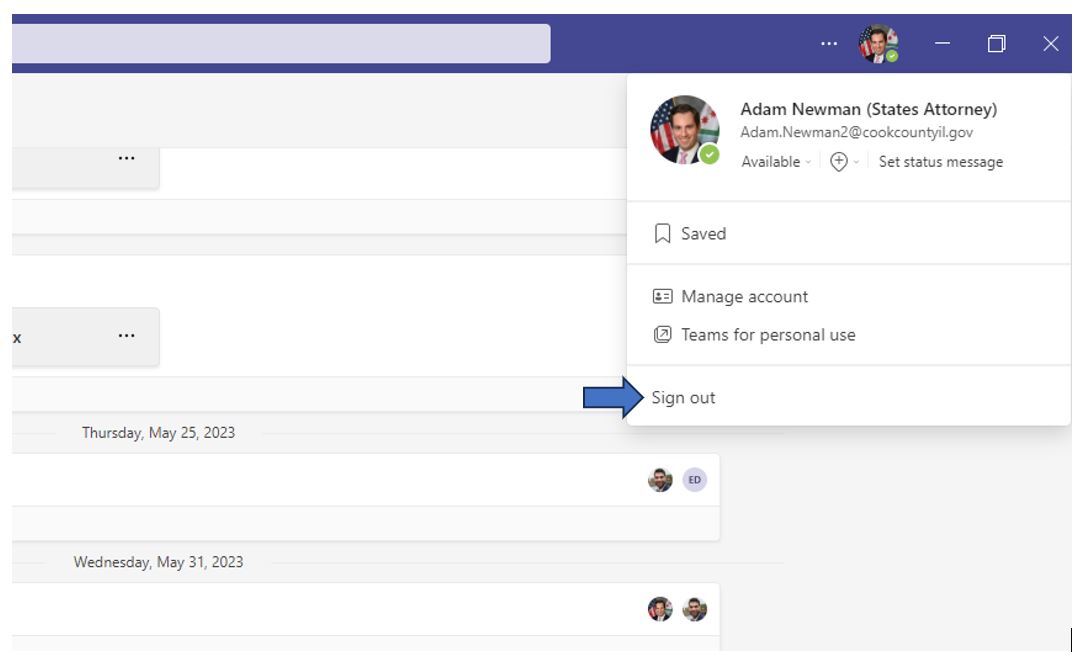1075x663 pixels.
Task: Click Set status message
Action: coord(940,162)
